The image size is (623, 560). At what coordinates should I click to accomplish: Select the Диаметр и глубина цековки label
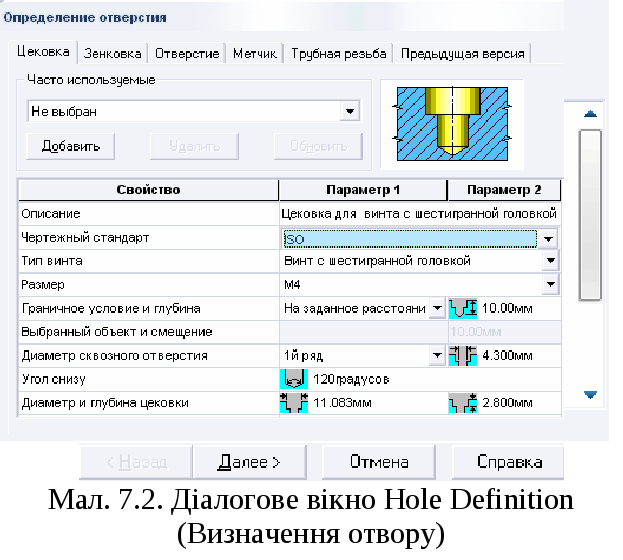(105, 403)
